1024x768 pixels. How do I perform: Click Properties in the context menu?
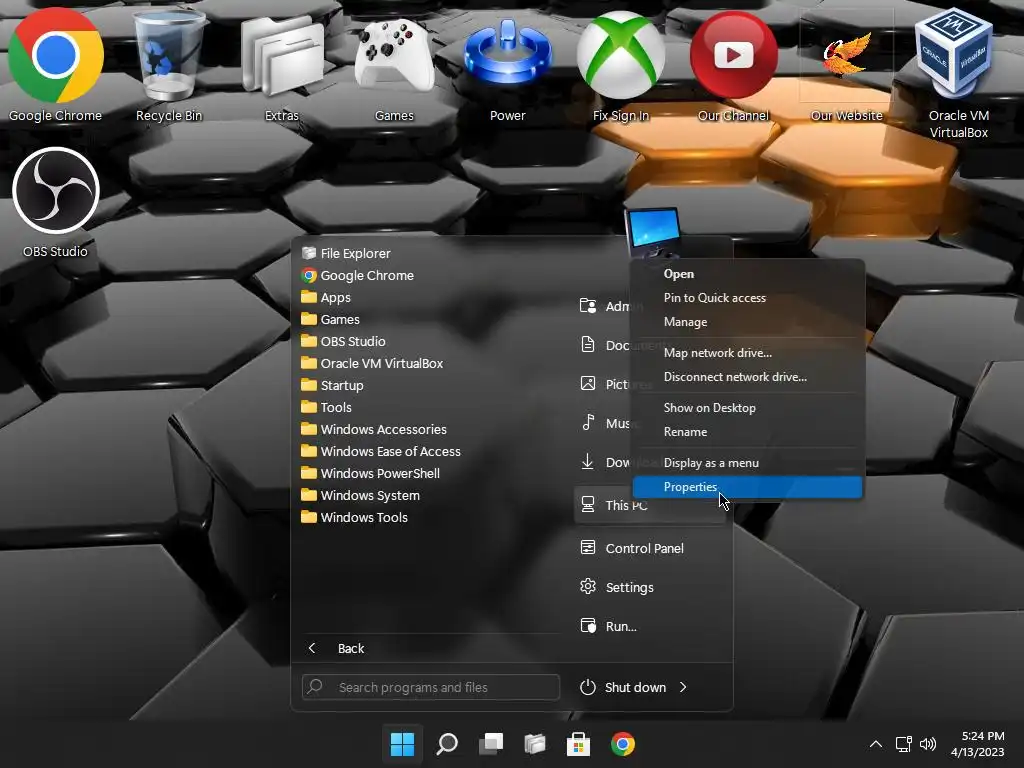coord(747,487)
